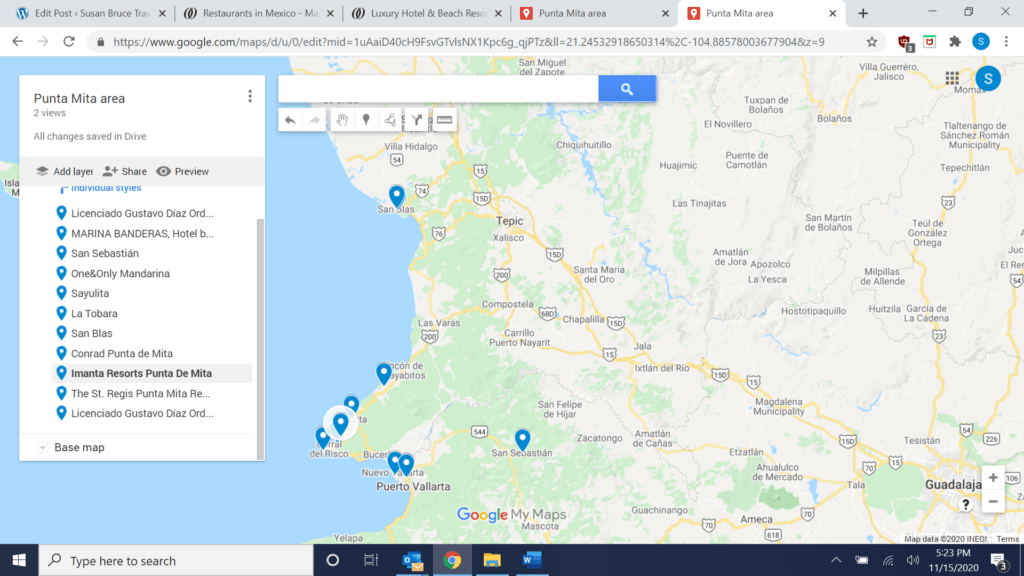The height and width of the screenshot is (576, 1024).
Task: Open the Windows notification center
Action: tap(999, 561)
